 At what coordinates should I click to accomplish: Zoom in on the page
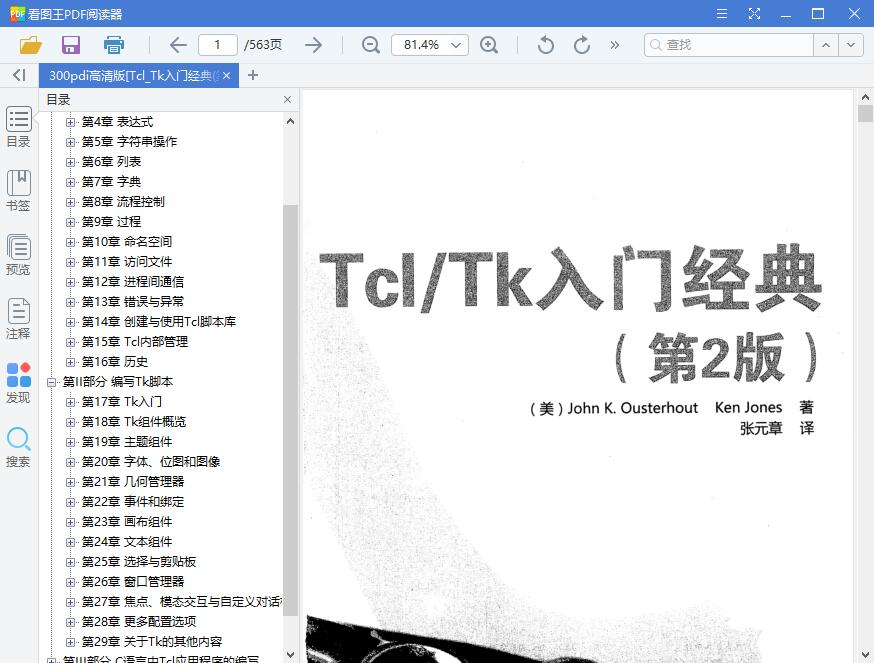(x=489, y=45)
